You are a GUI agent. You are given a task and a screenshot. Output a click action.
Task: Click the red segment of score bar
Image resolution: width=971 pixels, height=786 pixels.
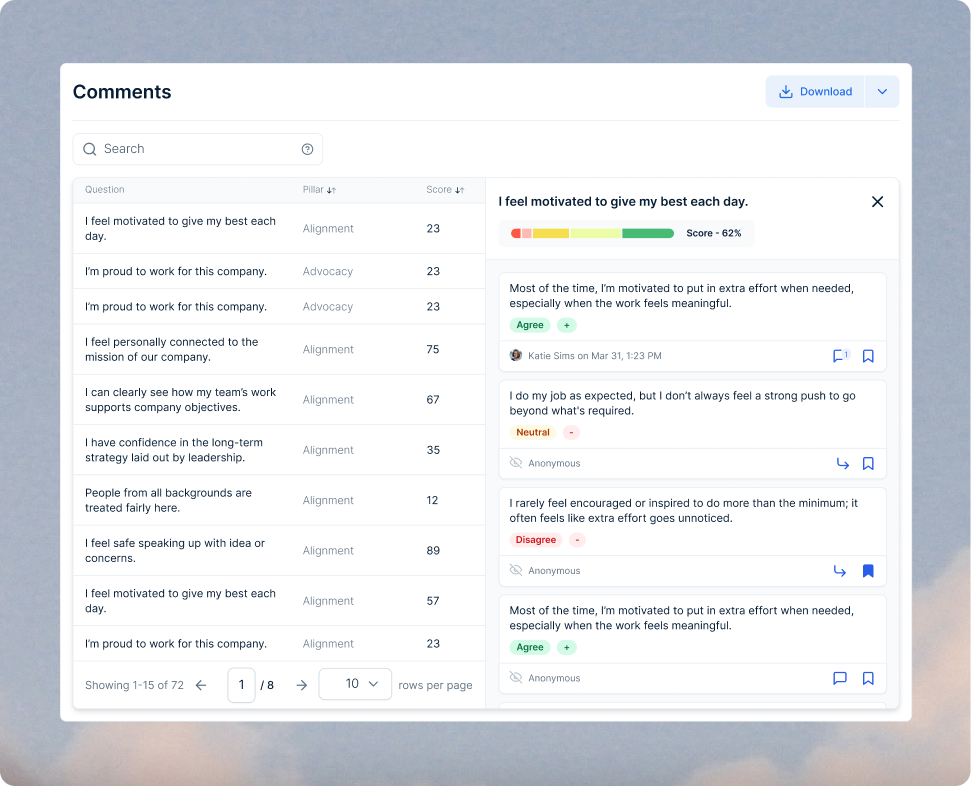515,234
